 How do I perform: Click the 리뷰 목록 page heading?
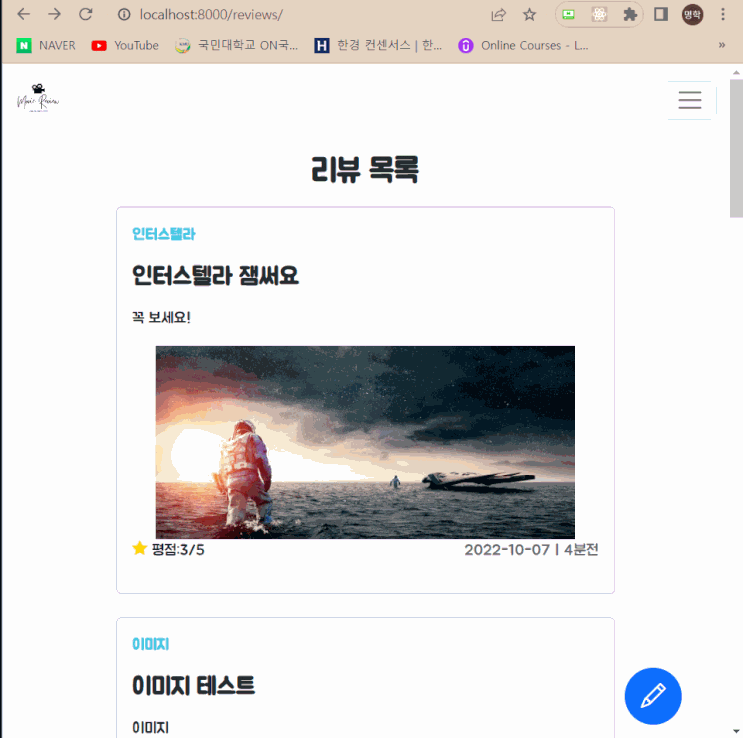click(365, 169)
